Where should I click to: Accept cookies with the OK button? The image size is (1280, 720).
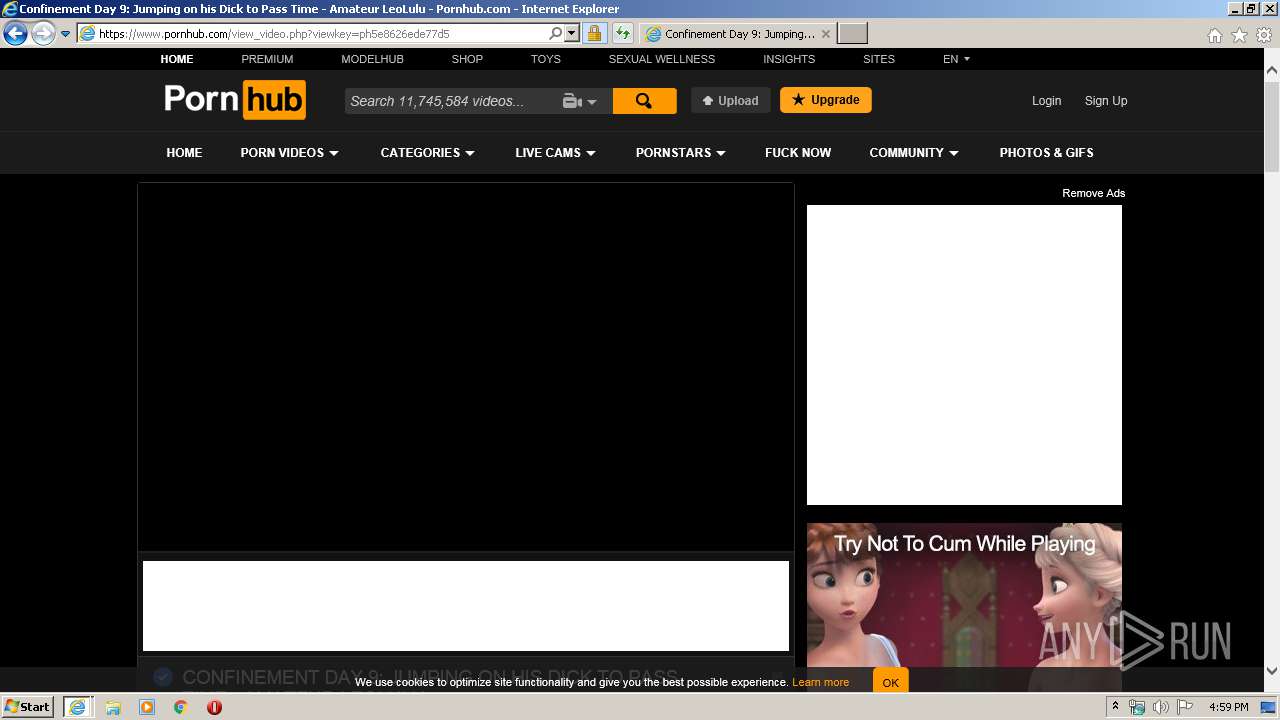890,682
